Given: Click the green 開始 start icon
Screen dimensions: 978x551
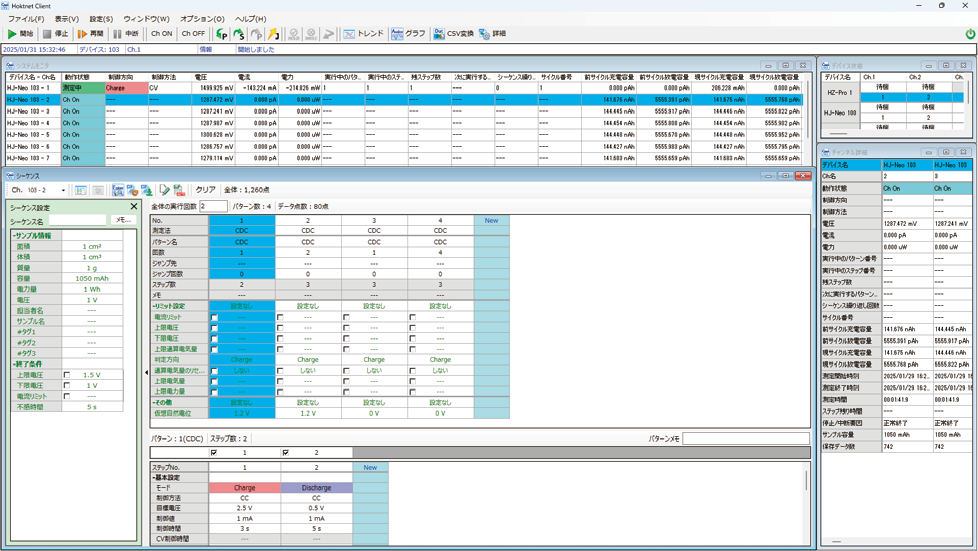Looking at the screenshot, I should [12, 34].
